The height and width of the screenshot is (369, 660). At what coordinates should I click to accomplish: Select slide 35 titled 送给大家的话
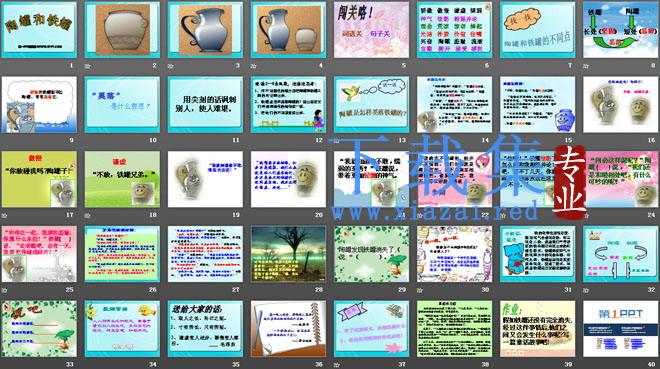point(205,329)
